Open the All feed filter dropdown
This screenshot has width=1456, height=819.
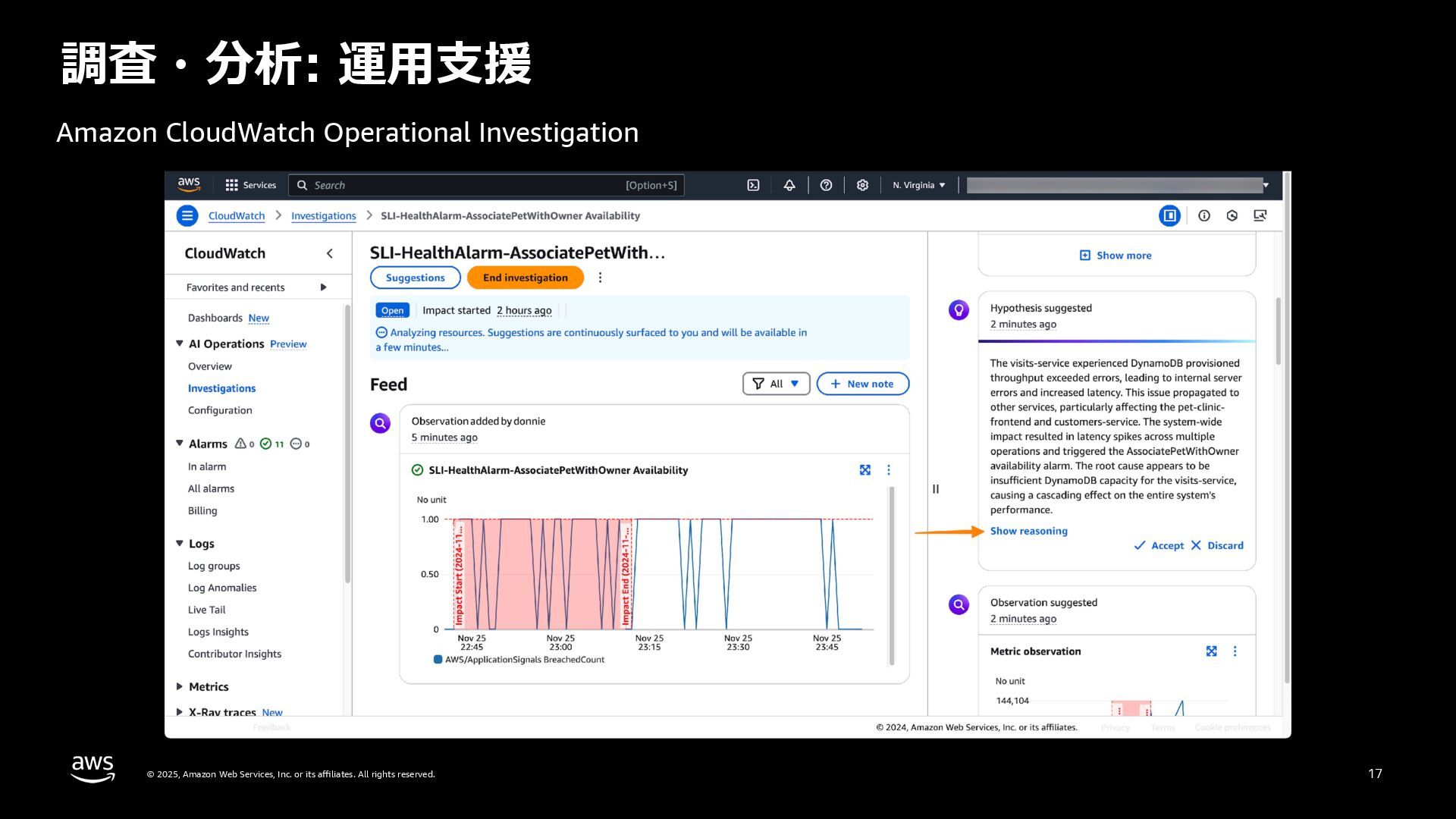(x=776, y=384)
